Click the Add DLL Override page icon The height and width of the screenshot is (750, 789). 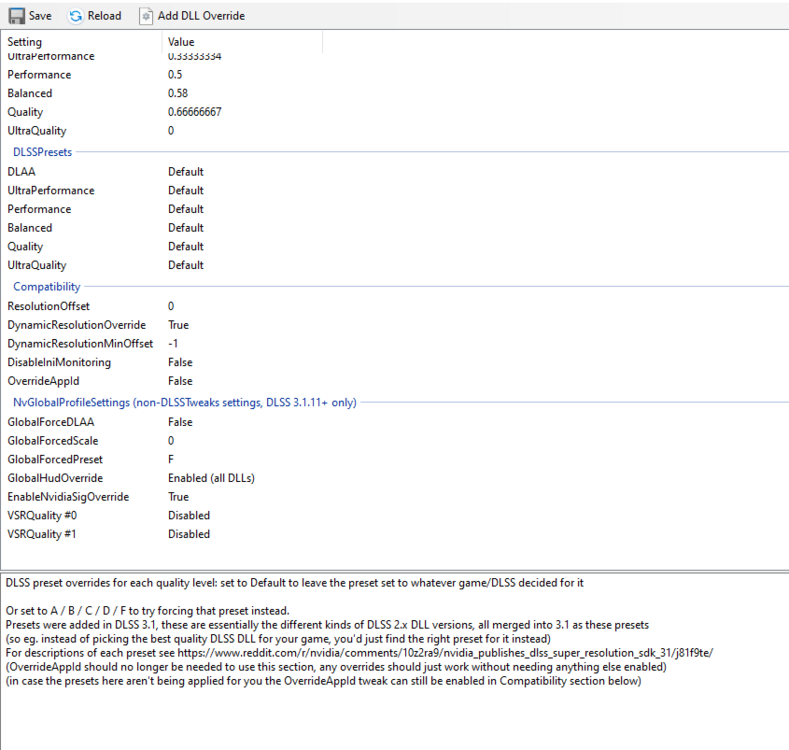tap(145, 16)
